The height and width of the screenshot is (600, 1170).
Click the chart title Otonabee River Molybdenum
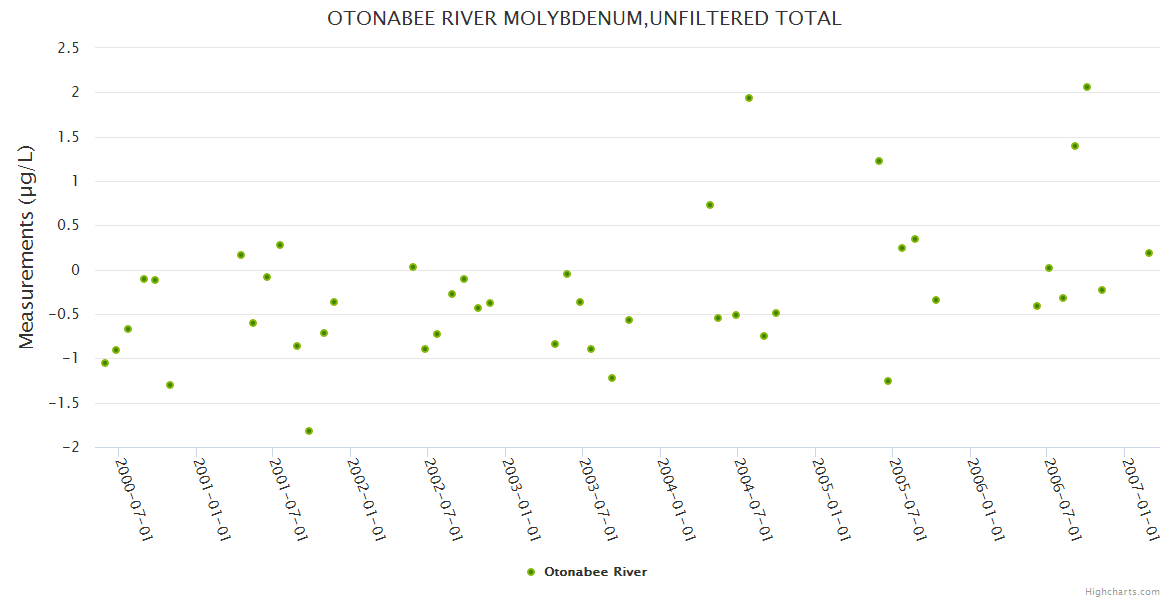tap(584, 18)
